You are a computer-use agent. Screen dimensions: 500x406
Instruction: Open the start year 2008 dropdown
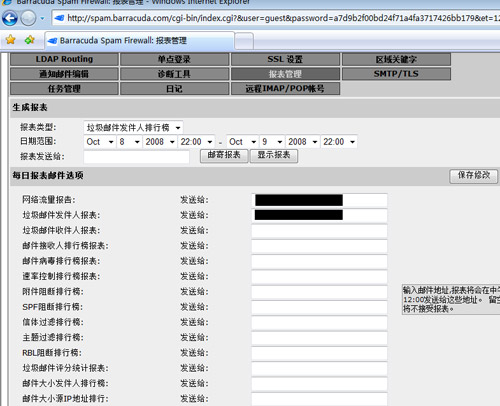click(x=160, y=142)
